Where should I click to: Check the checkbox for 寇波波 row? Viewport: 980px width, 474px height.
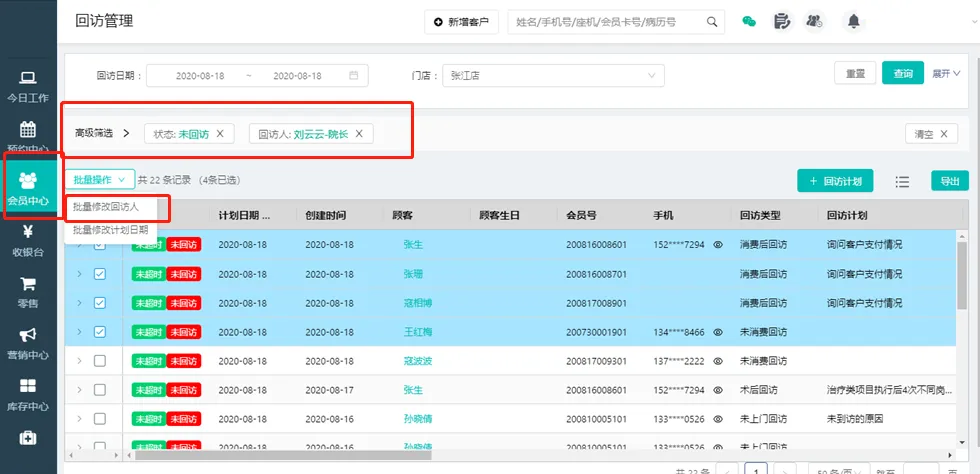coord(100,361)
